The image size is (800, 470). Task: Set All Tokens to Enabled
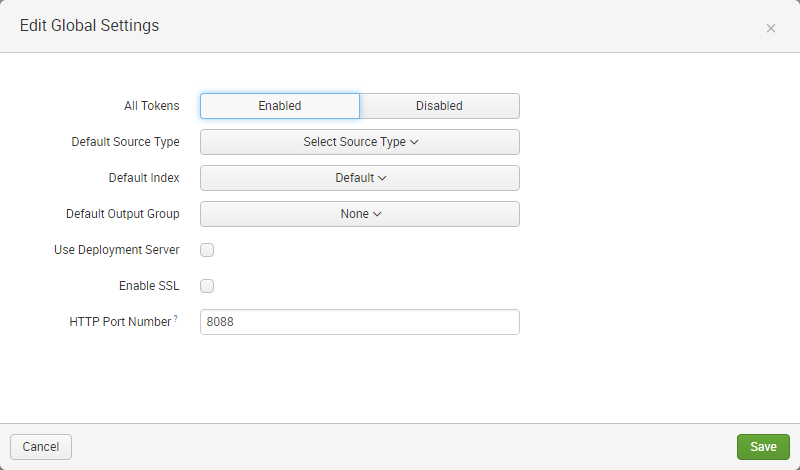pyautogui.click(x=280, y=106)
